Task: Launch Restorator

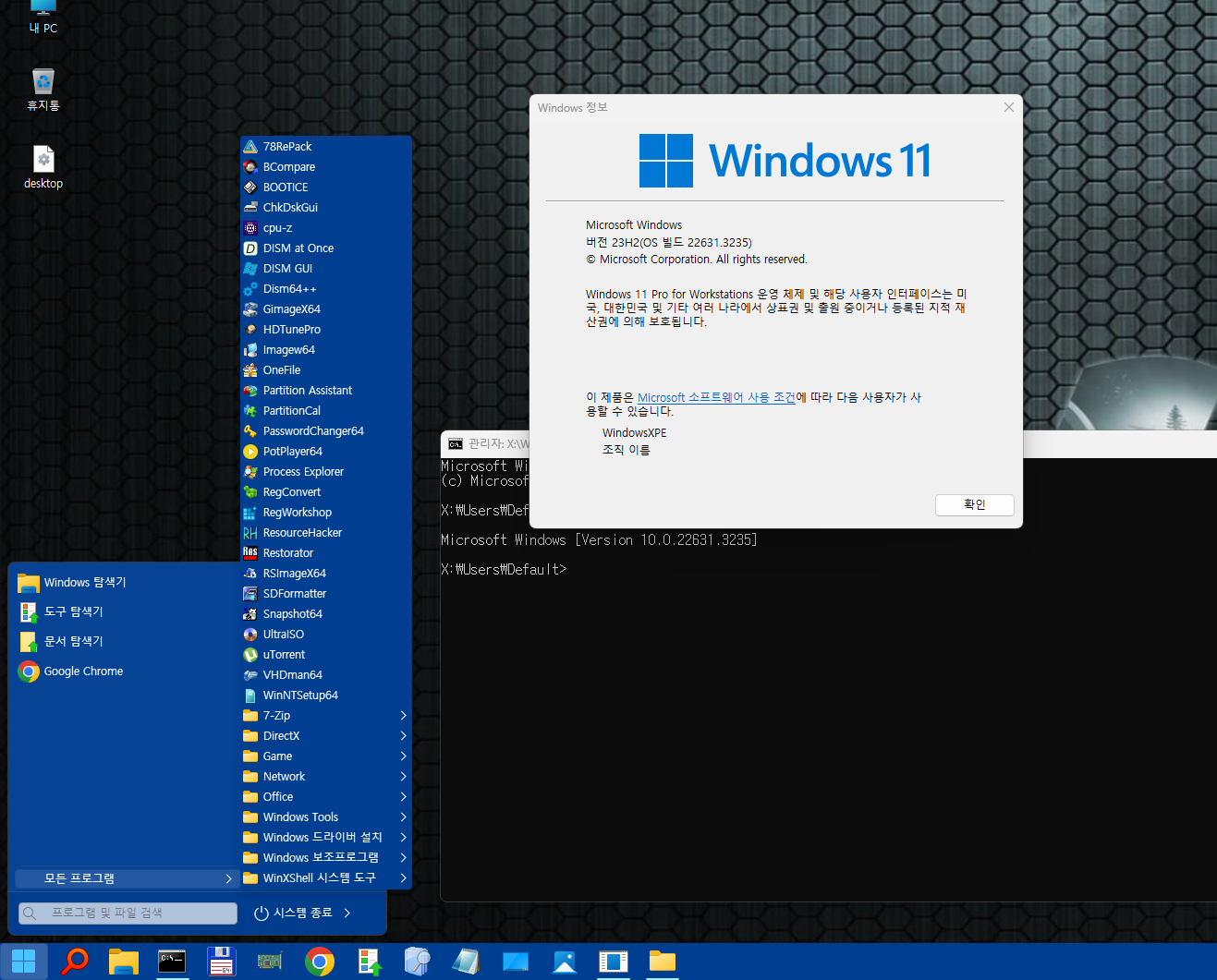Action: 325,552
